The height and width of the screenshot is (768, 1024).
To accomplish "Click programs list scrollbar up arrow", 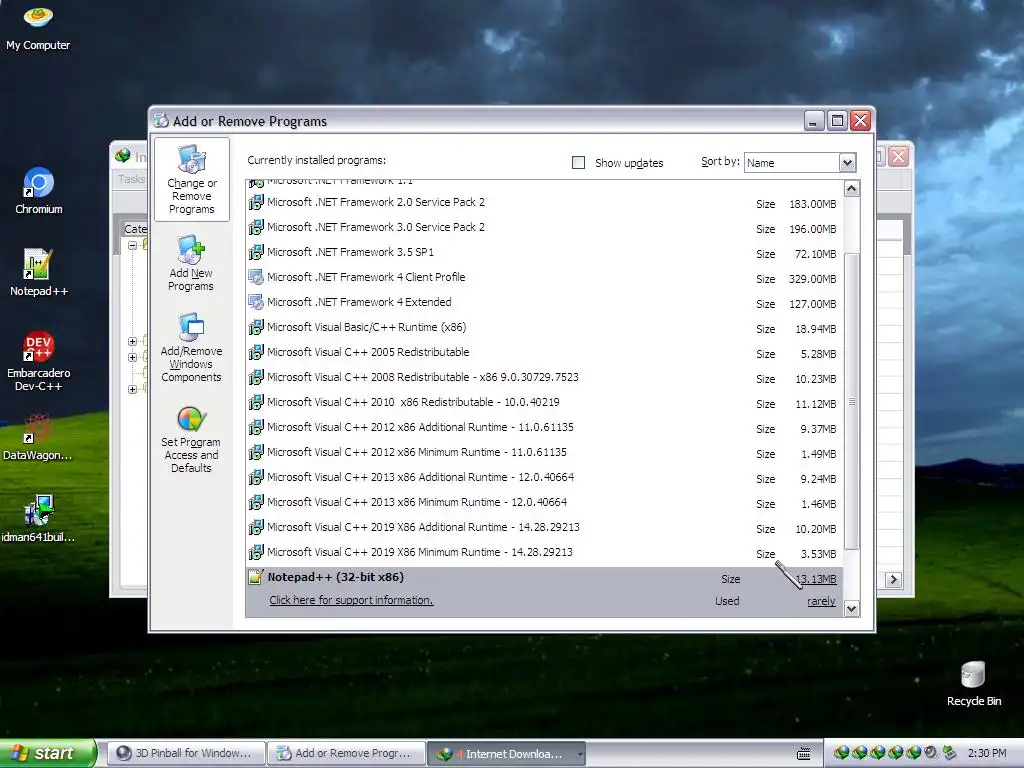I will coord(852,189).
